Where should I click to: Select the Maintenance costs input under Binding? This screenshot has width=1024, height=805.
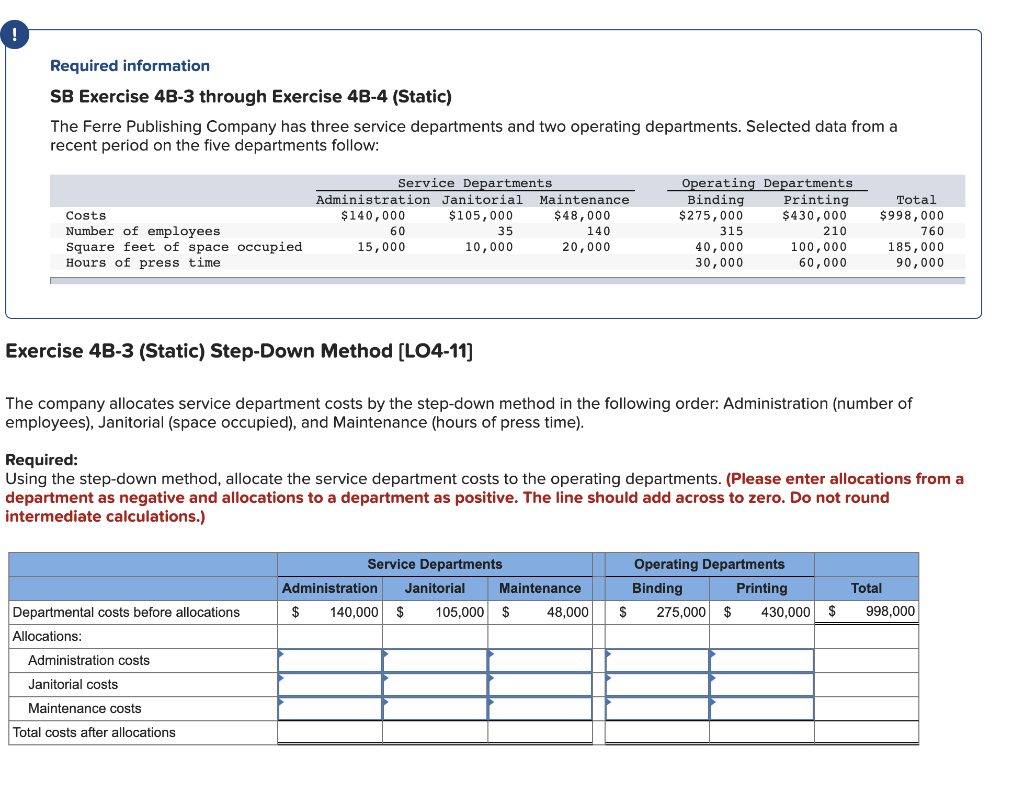(655, 708)
